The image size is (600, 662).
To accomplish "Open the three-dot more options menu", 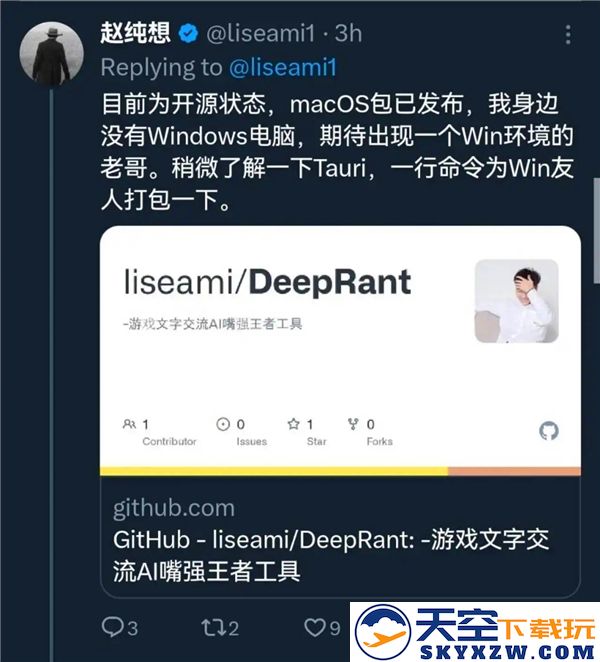I will click(568, 34).
